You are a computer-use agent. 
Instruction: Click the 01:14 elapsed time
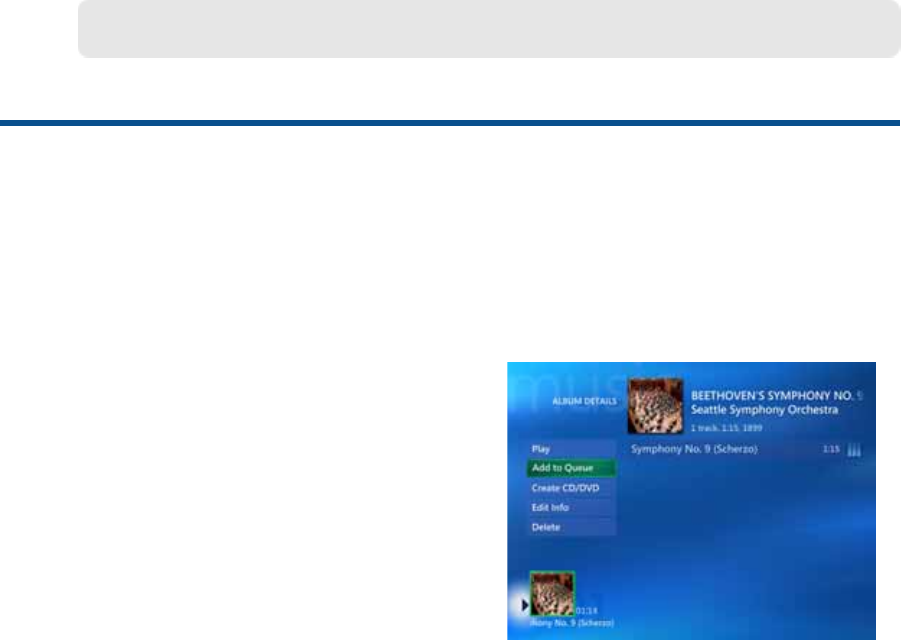pos(586,611)
